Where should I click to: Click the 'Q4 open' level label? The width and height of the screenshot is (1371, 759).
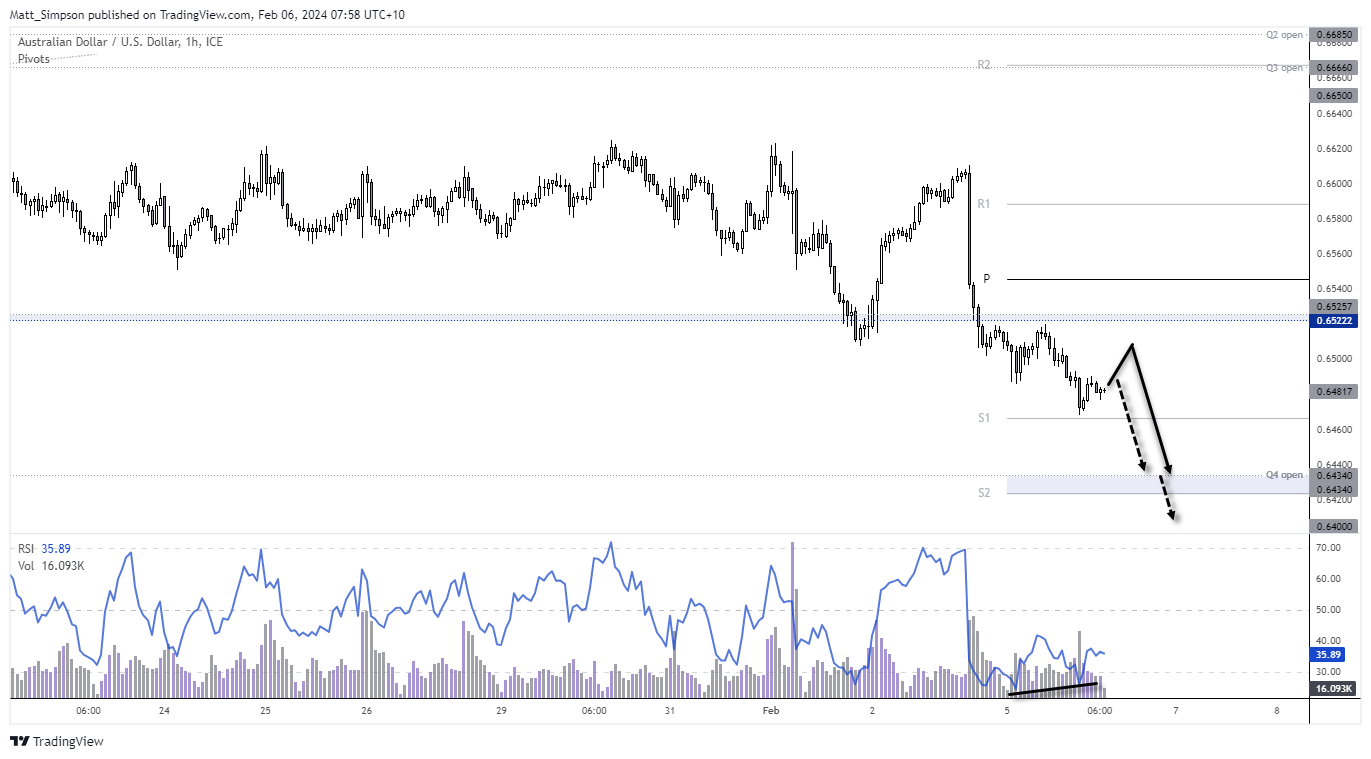pos(1284,475)
